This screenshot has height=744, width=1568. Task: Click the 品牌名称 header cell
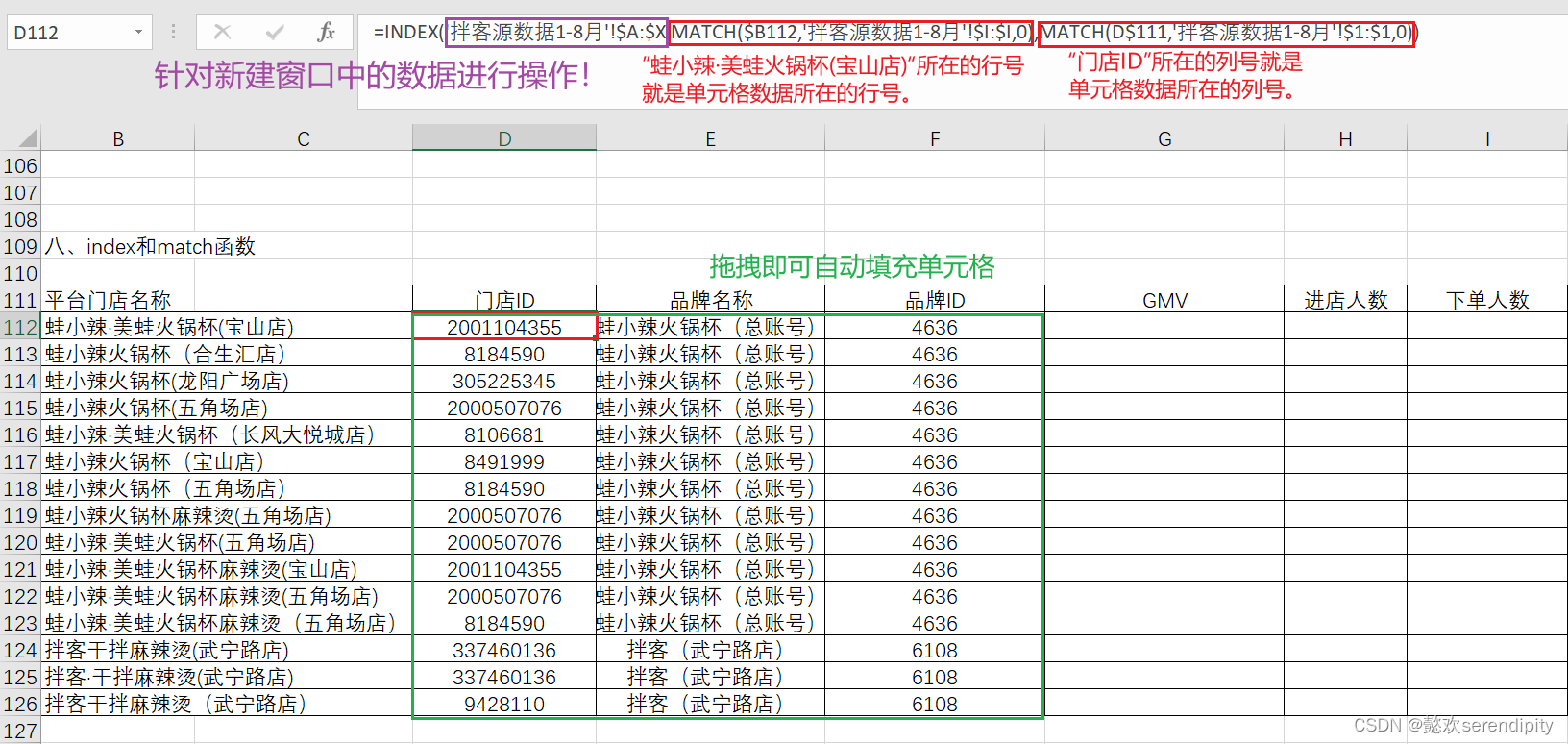[x=710, y=300]
